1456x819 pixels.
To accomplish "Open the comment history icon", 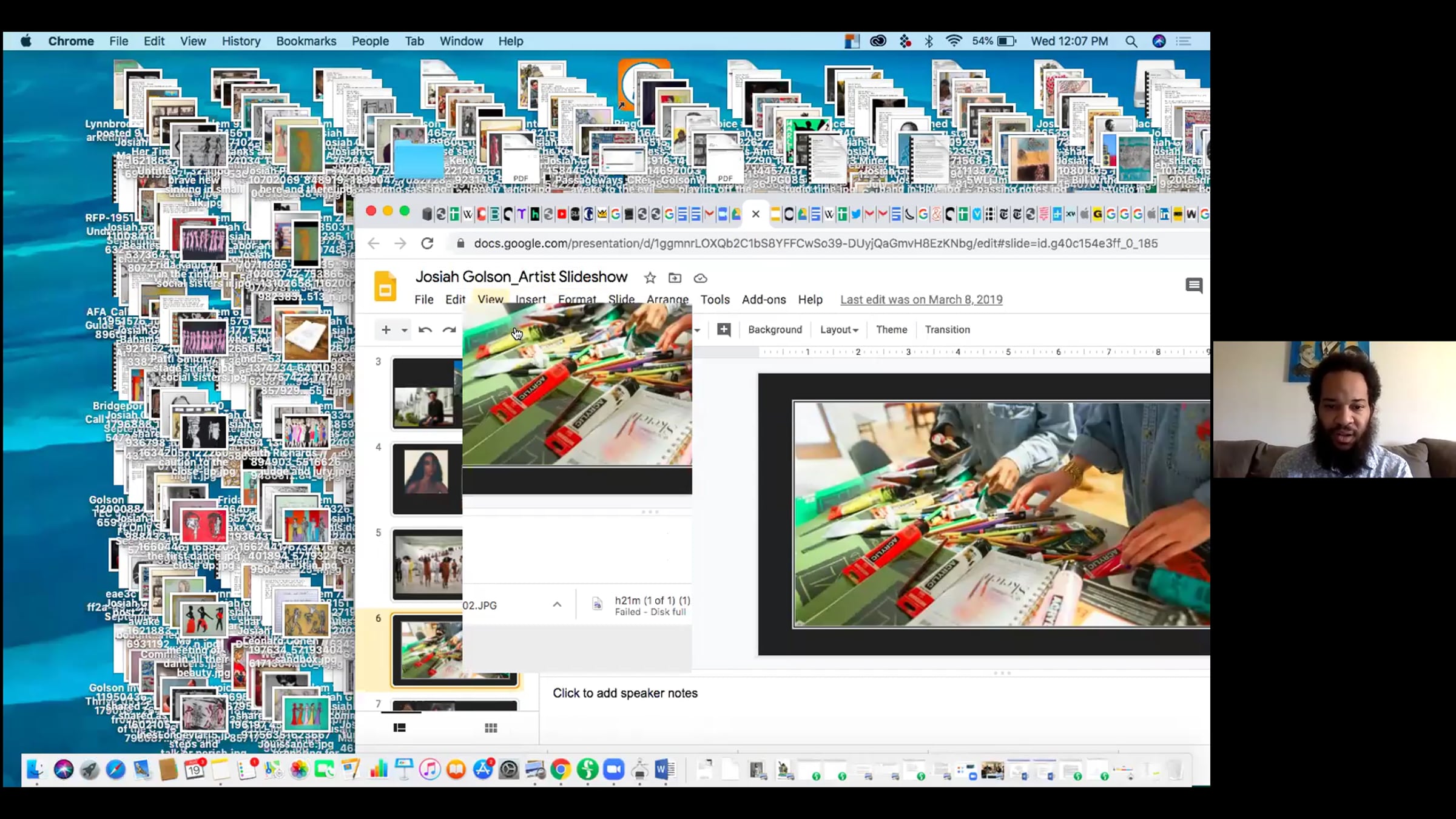I will click(x=1193, y=285).
